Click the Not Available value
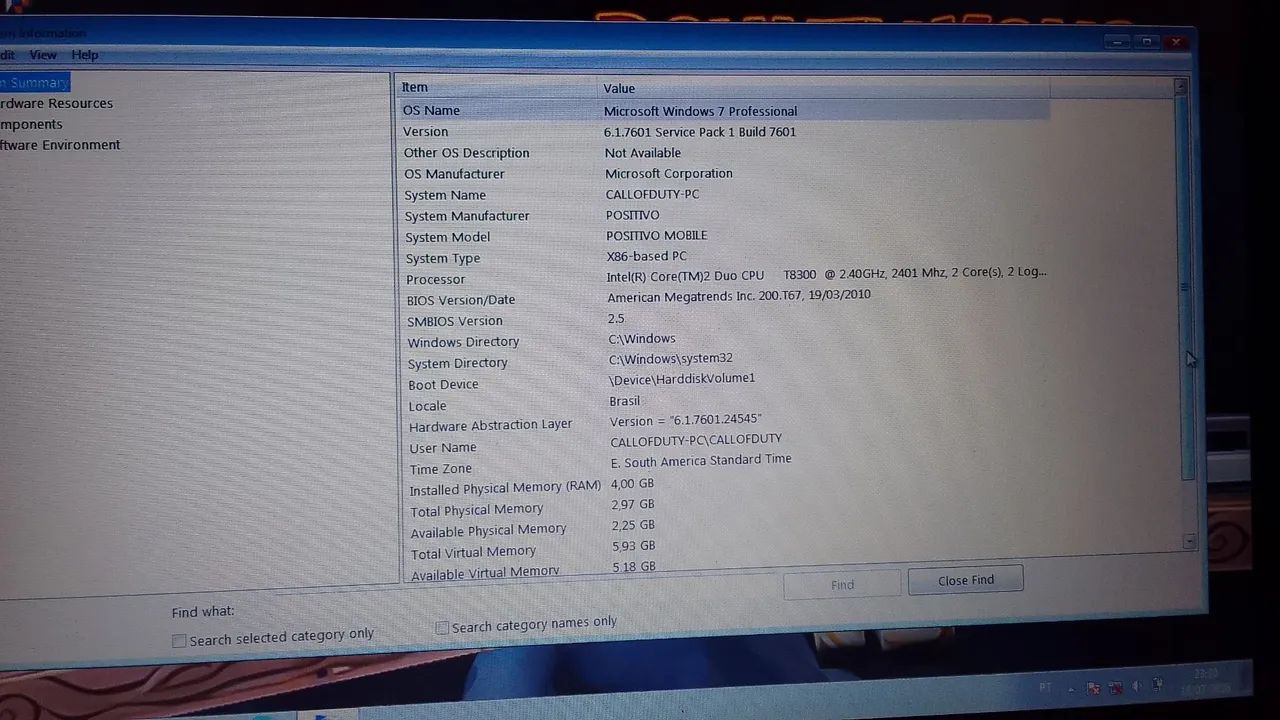Image resolution: width=1280 pixels, height=720 pixels. (x=643, y=153)
